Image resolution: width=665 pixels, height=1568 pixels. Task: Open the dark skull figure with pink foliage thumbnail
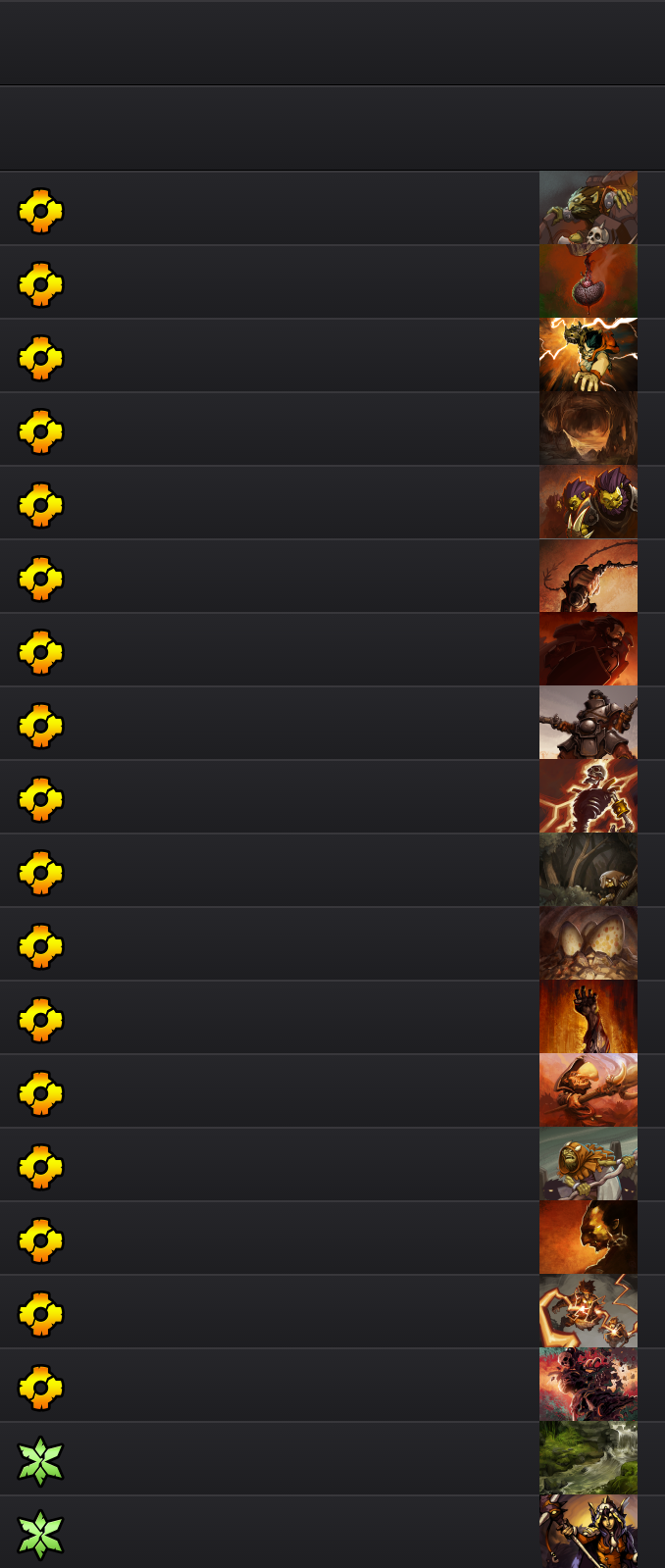point(588,1385)
